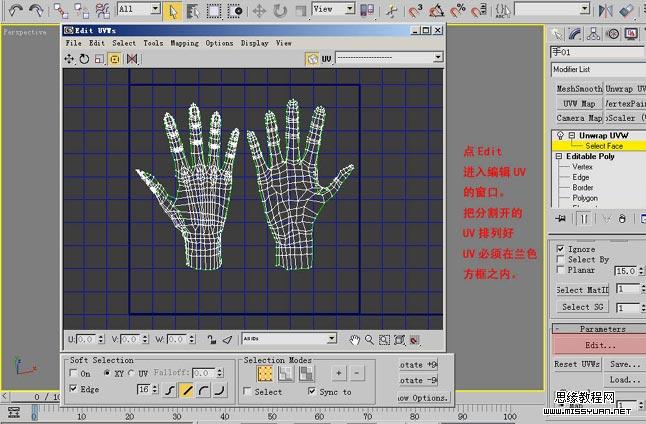
Task: Click the Redo arrow in main toolbar
Action: [36, 10]
